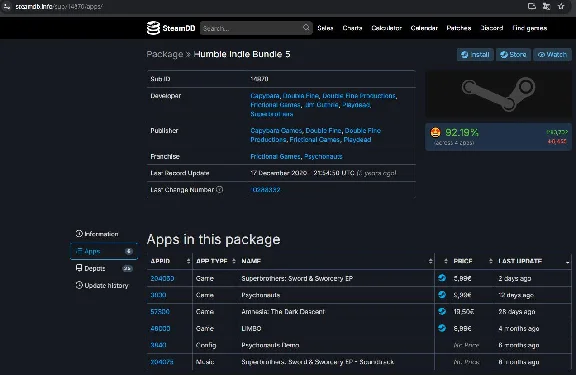Click the SteamDB logo icon
Screen dimensions: 576x375
pyautogui.click(x=153, y=28)
